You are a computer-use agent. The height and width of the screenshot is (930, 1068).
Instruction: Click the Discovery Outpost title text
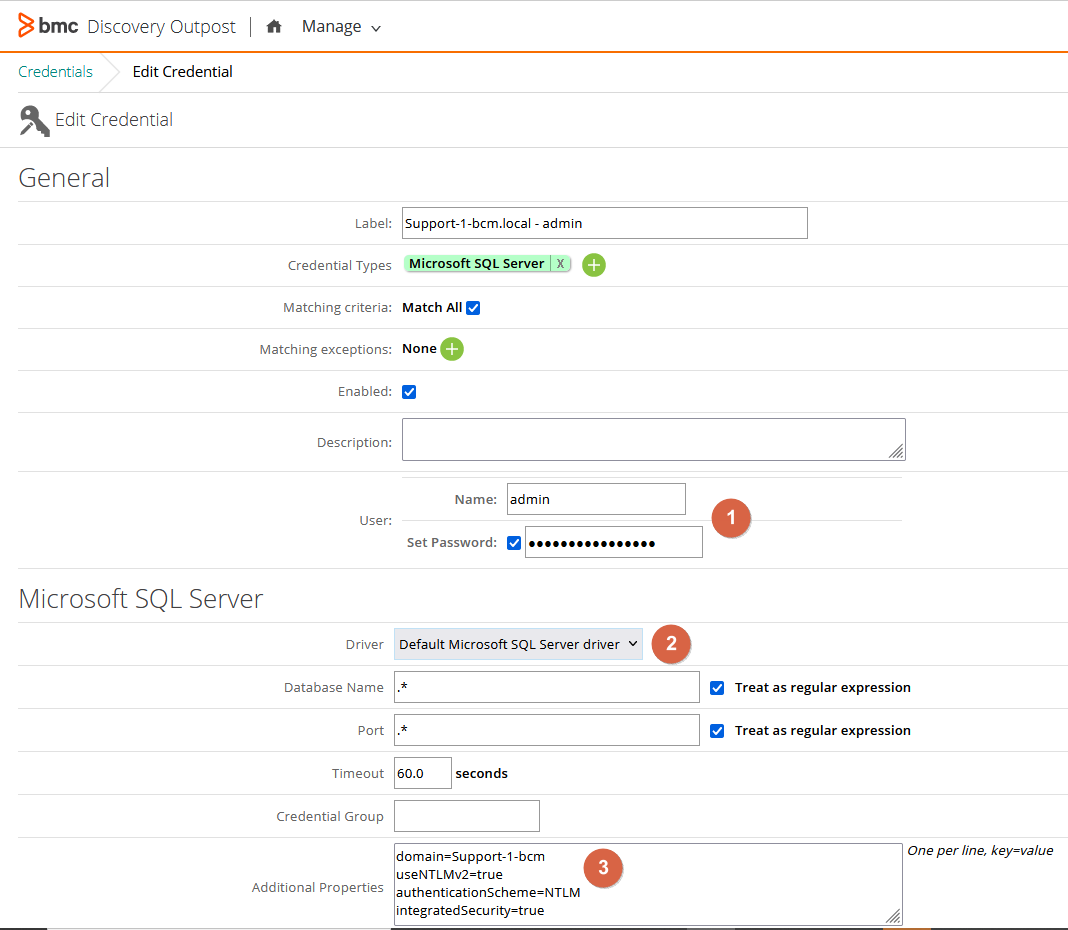(x=161, y=27)
